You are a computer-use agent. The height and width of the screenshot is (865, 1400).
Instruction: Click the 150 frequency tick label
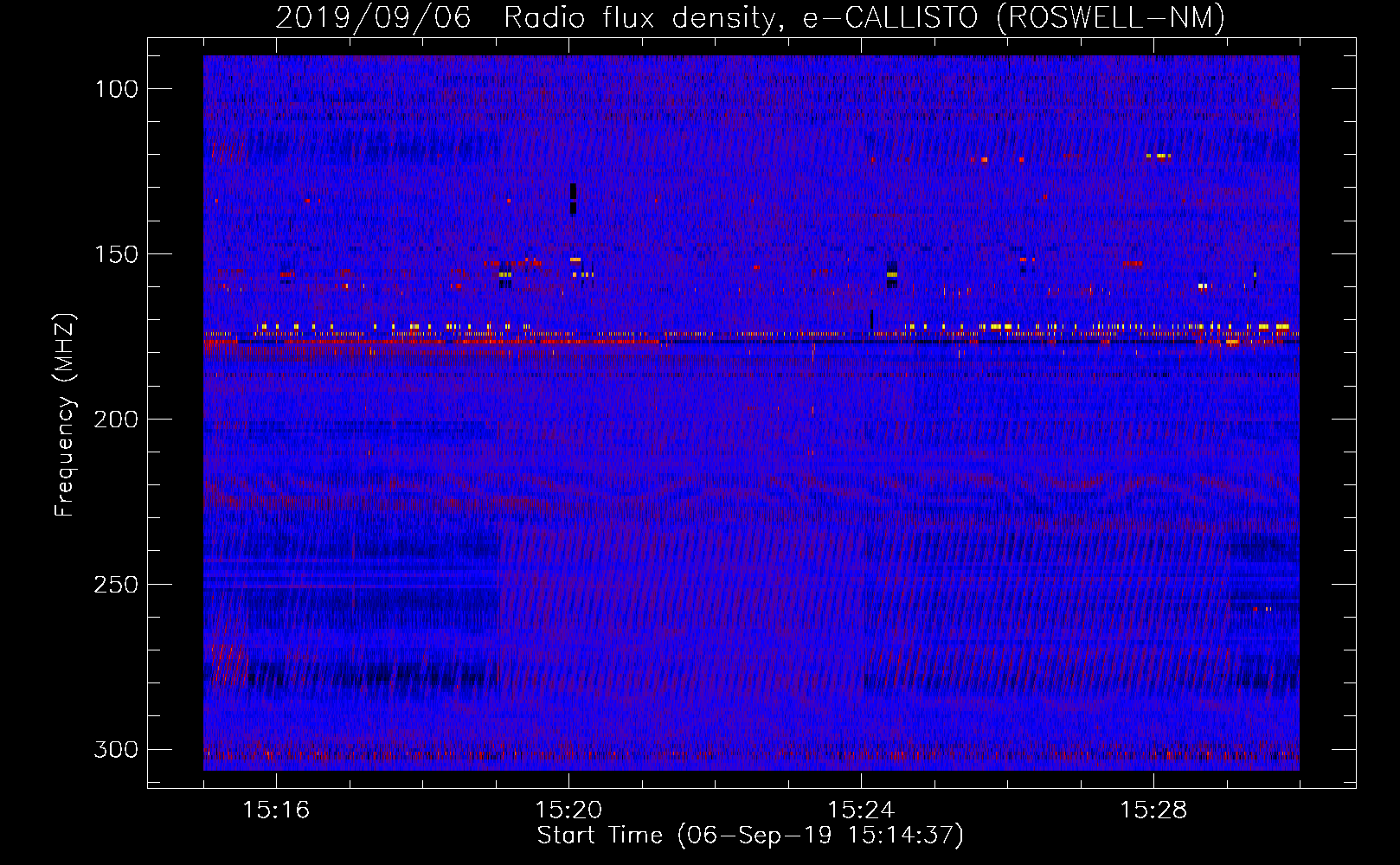click(x=116, y=254)
